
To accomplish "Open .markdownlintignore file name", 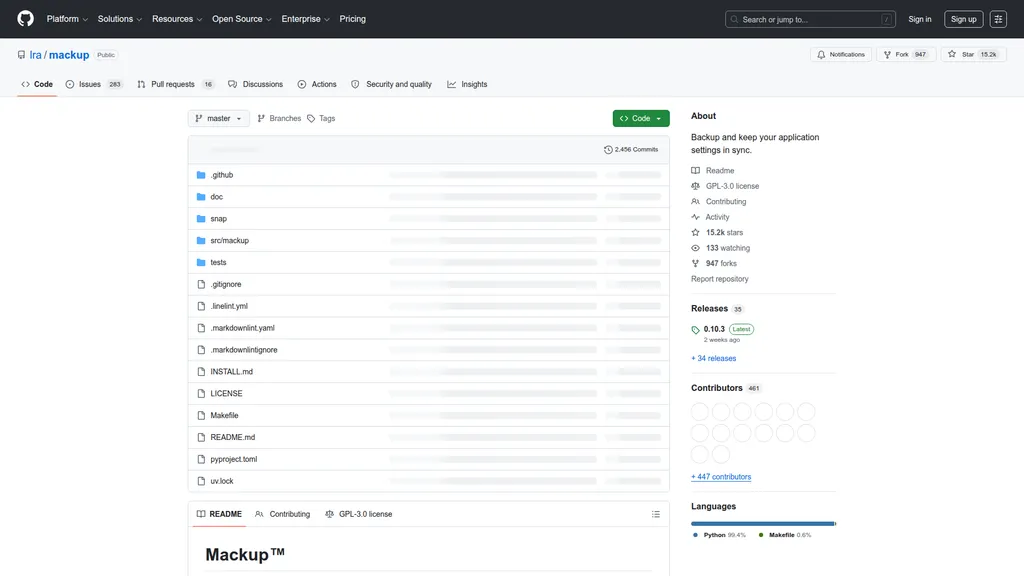I will coord(244,350).
